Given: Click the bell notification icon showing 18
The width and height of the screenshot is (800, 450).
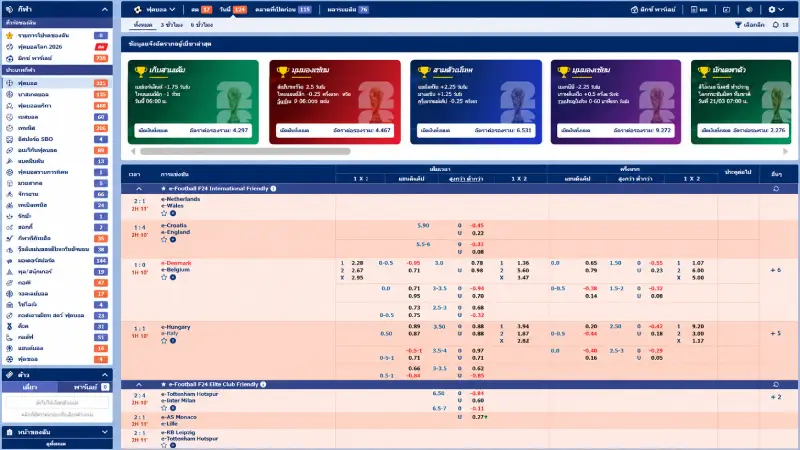Looking at the screenshot, I should pos(776,24).
